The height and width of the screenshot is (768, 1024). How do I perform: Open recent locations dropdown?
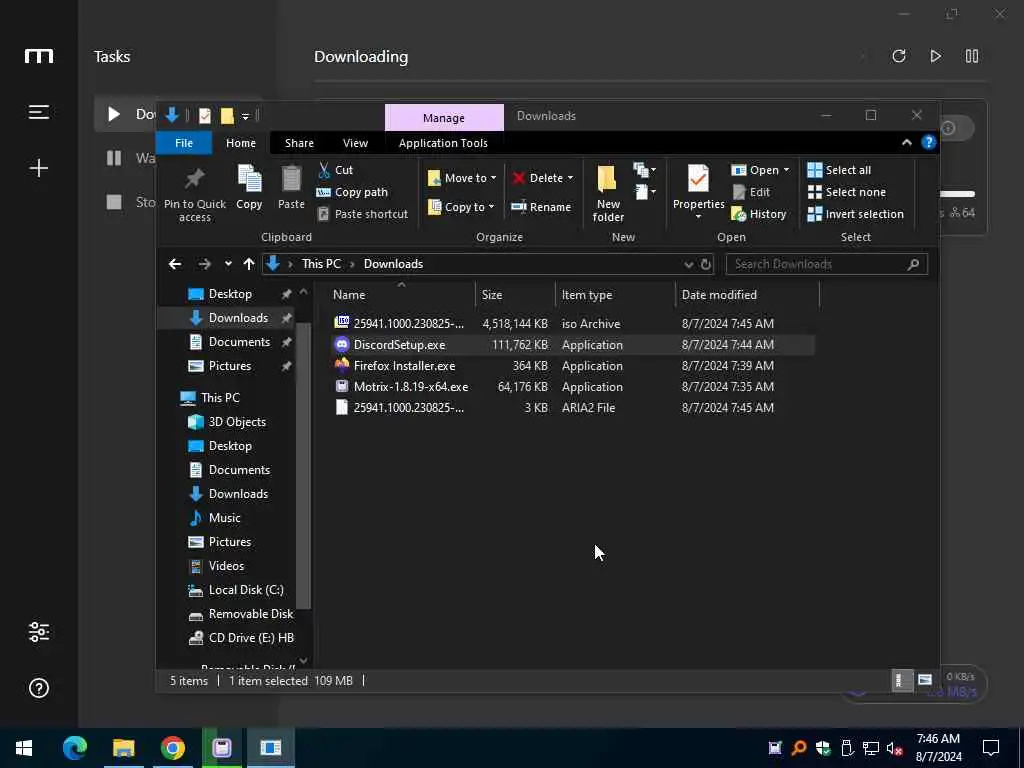tap(227, 264)
